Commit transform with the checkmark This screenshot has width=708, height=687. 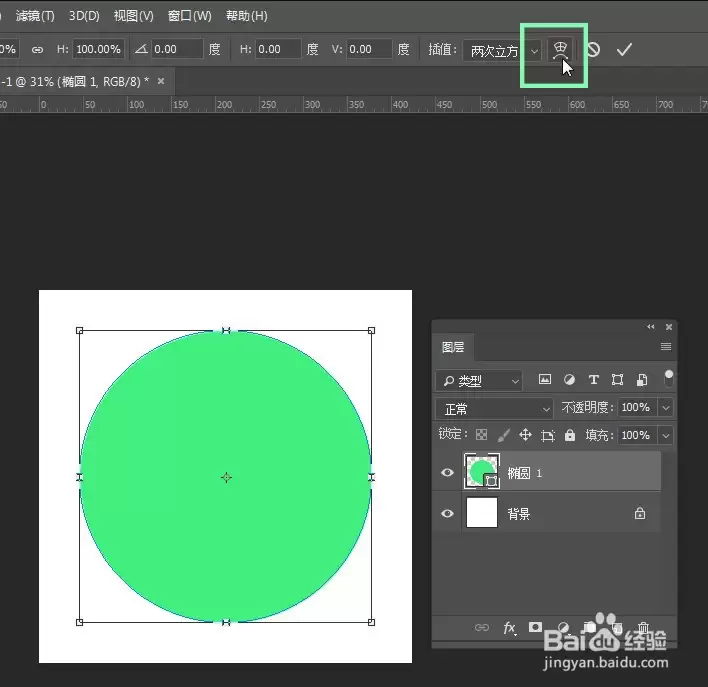[624, 49]
